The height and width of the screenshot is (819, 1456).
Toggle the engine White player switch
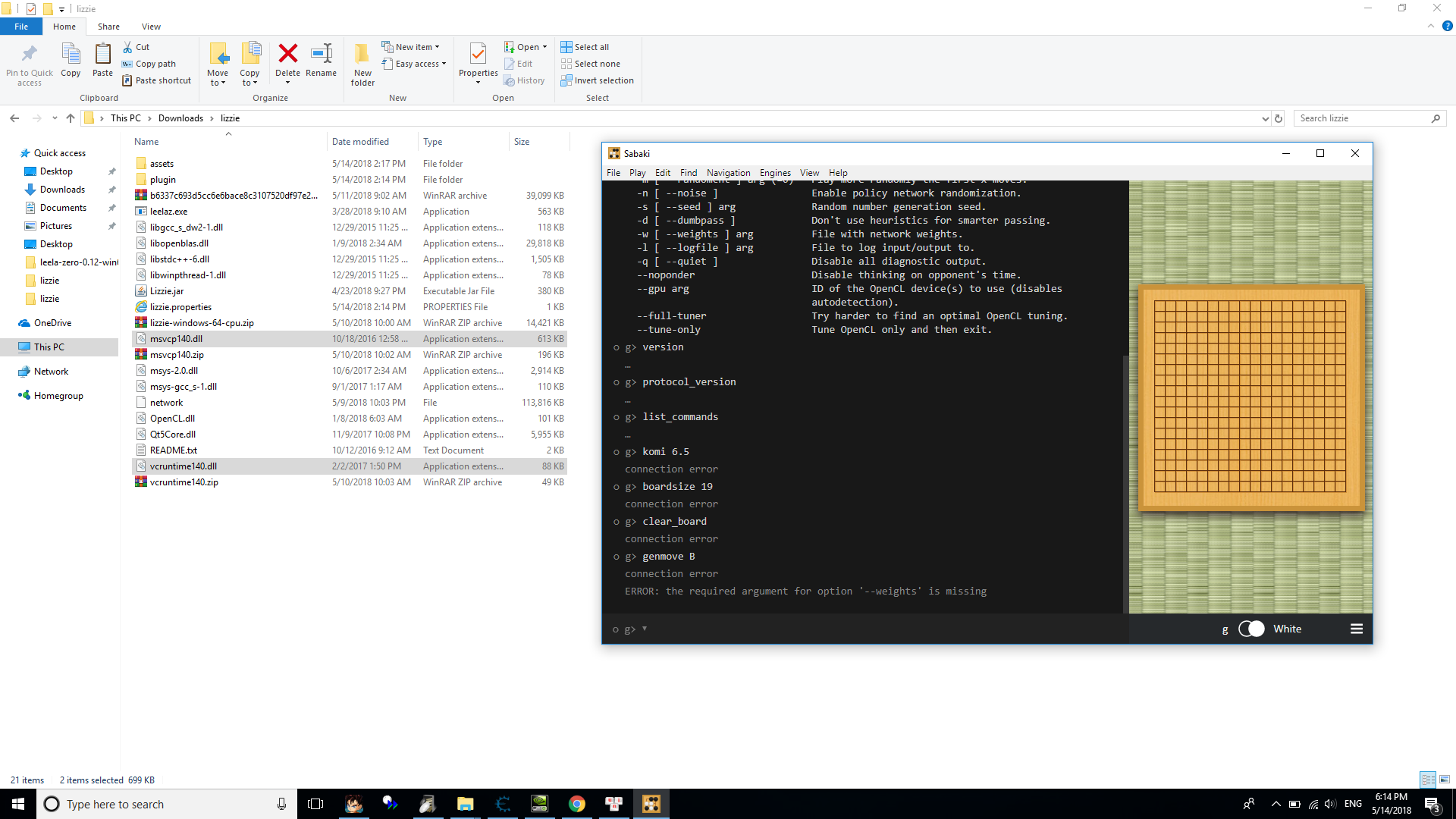pyautogui.click(x=1251, y=629)
